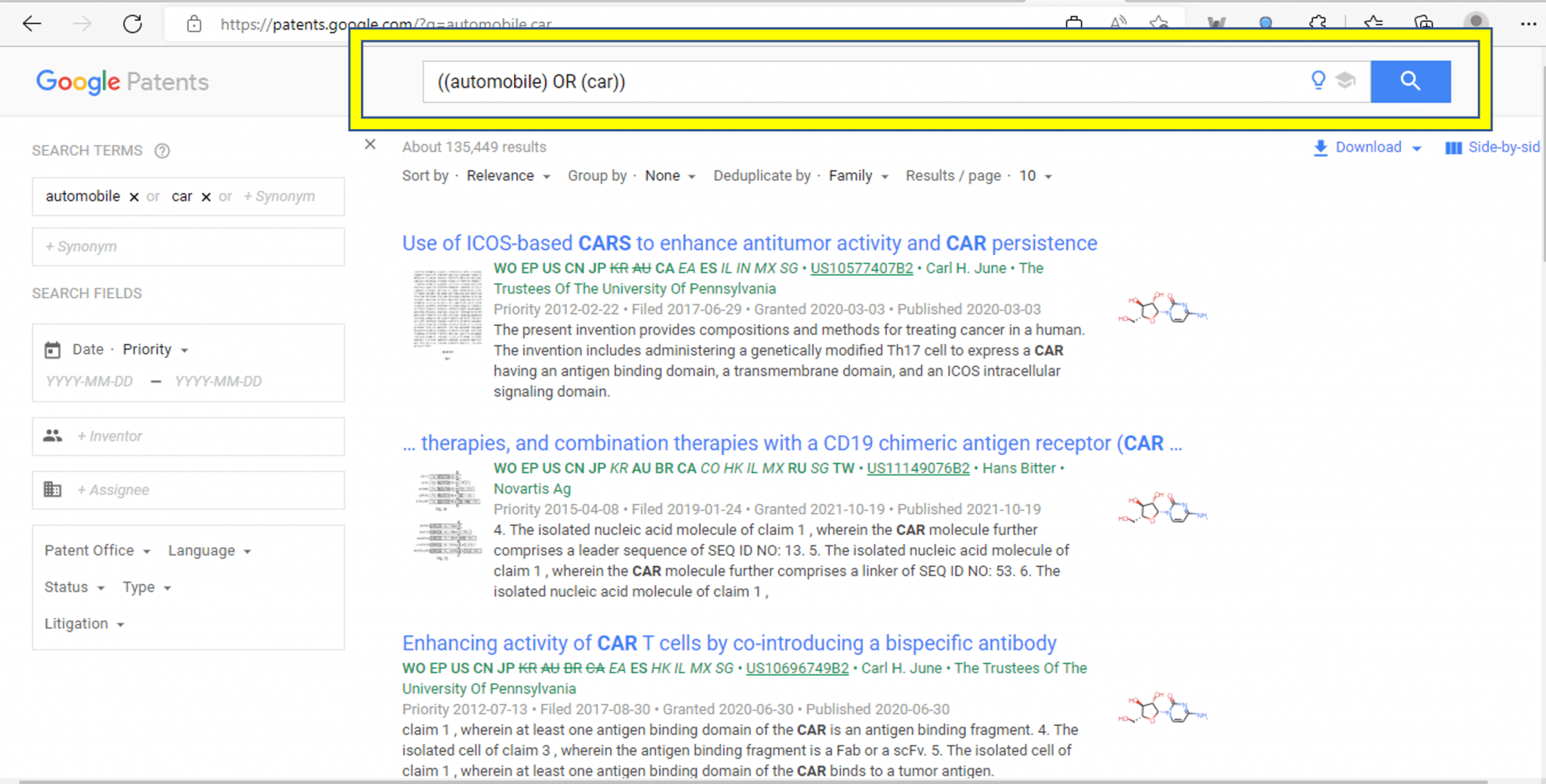Screen dimensions: 1546x784
Task: Open the browser Settings and more menu
Action: point(1529,23)
